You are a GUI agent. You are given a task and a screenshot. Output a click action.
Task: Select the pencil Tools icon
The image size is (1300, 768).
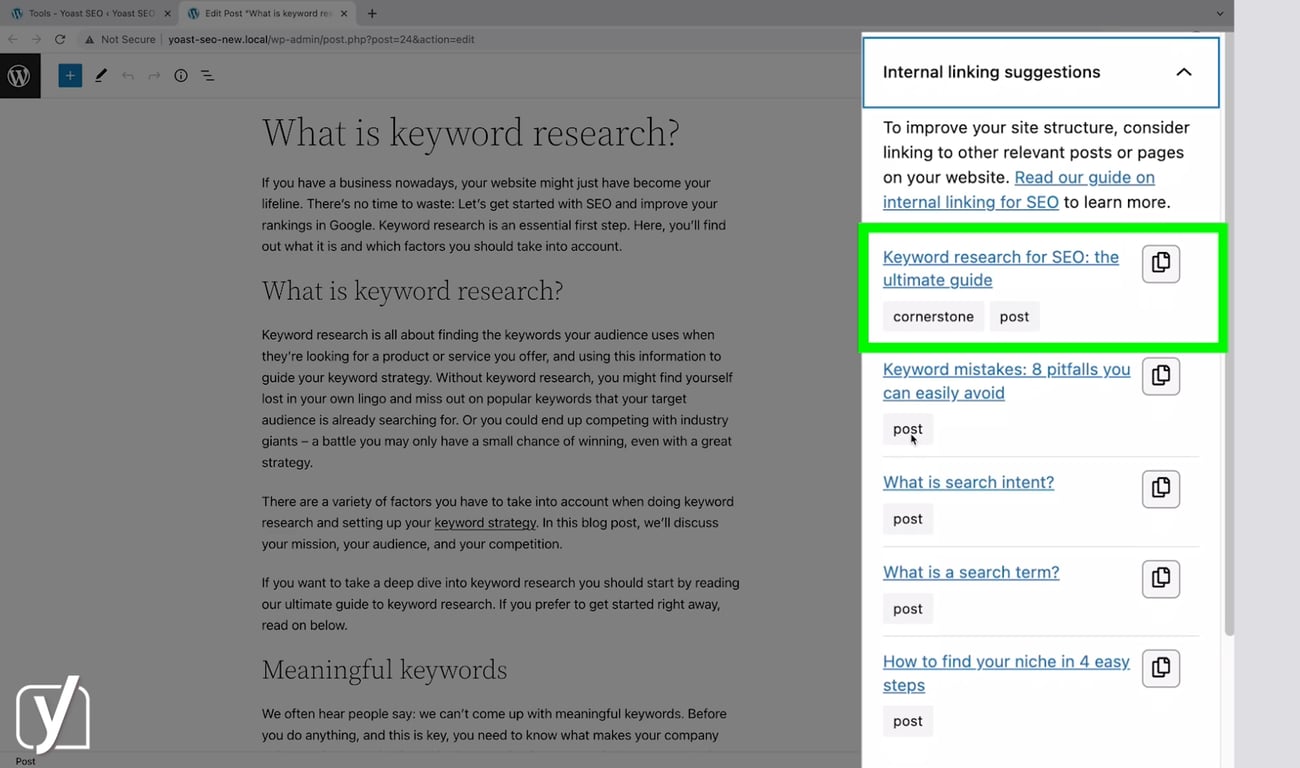tap(101, 76)
